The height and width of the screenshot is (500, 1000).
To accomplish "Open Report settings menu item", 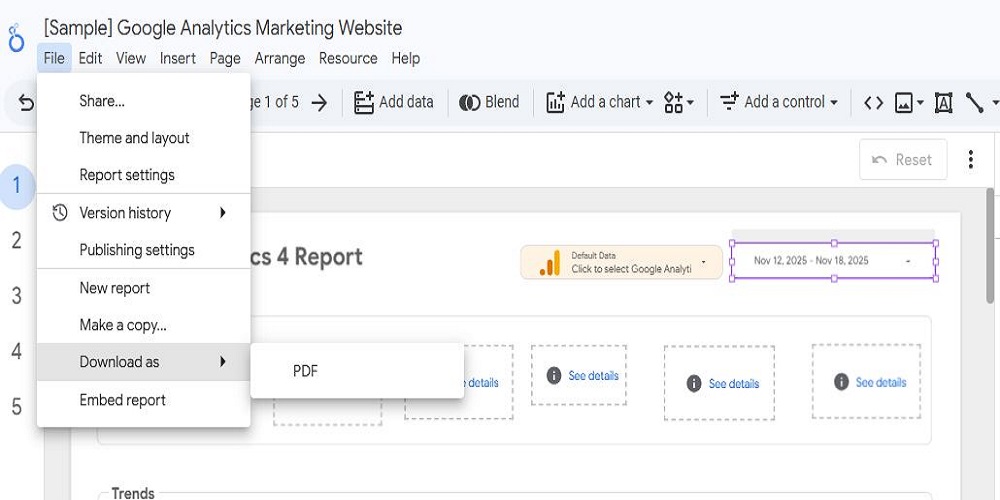I will [143, 175].
